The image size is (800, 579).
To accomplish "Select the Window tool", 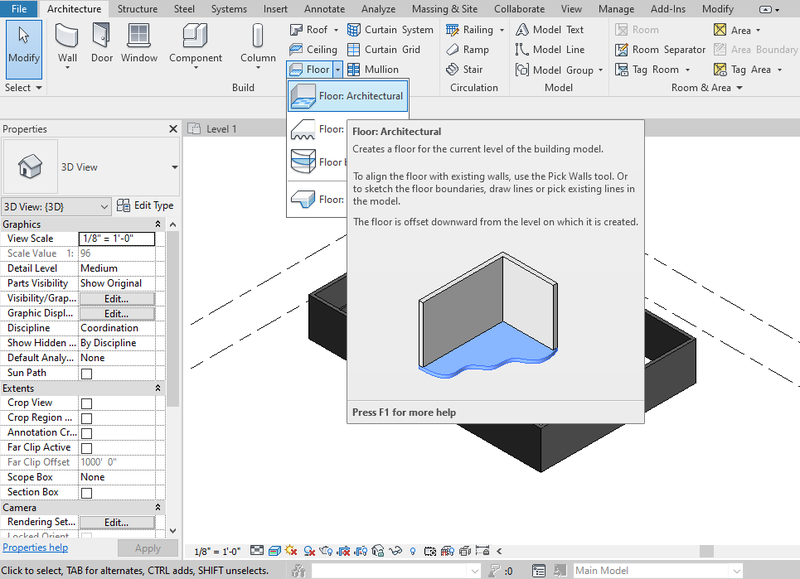I will click(139, 43).
